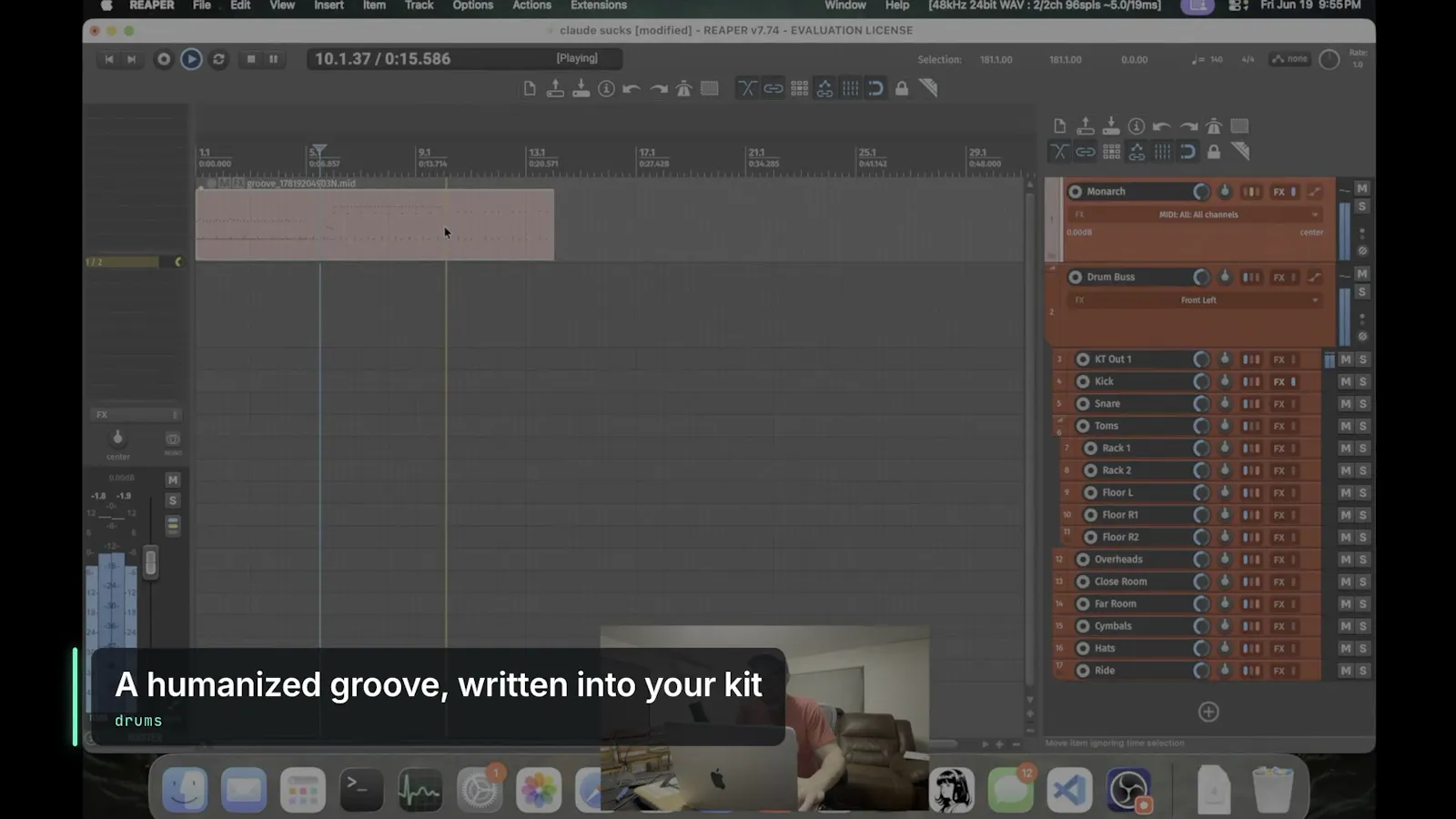Click Redo arrow in main toolbar

(659, 88)
